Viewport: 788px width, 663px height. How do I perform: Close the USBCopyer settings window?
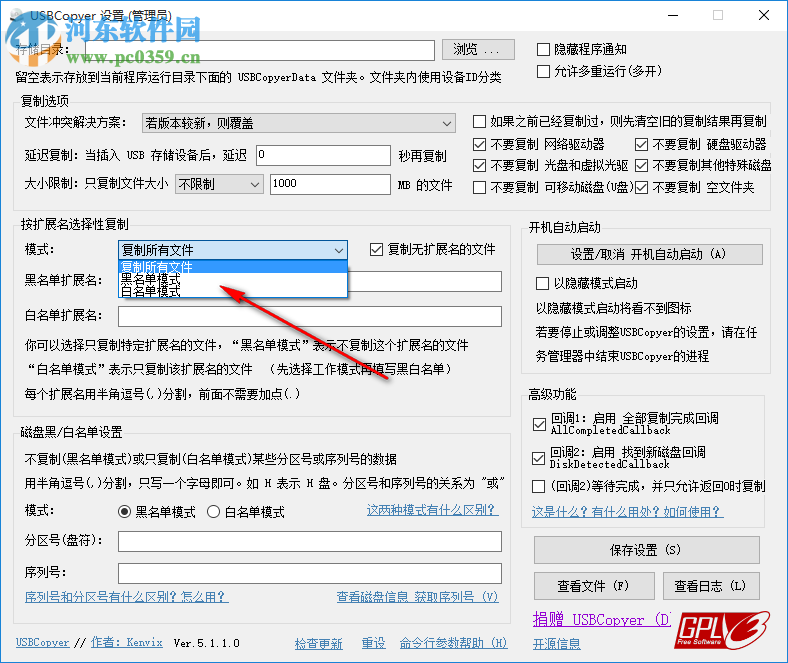[764, 15]
